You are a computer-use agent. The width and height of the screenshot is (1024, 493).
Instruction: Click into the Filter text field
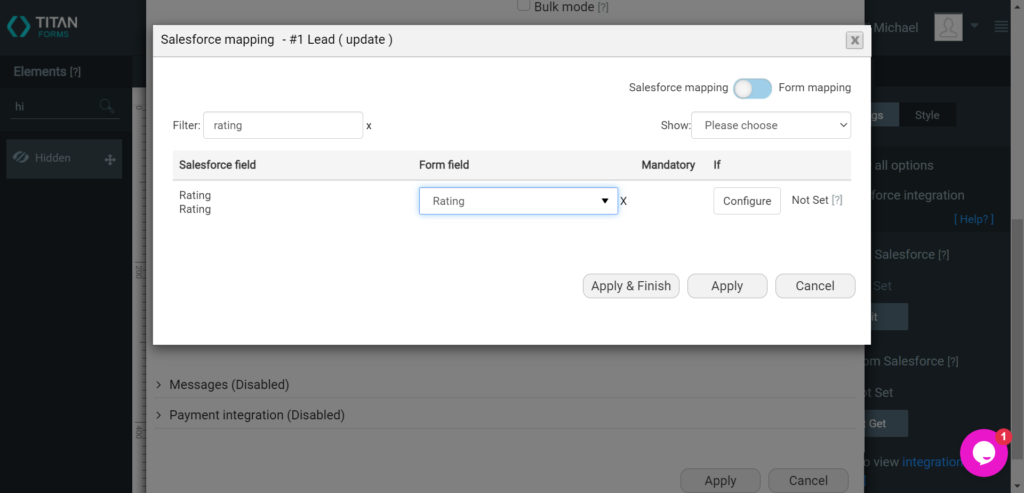(x=283, y=126)
